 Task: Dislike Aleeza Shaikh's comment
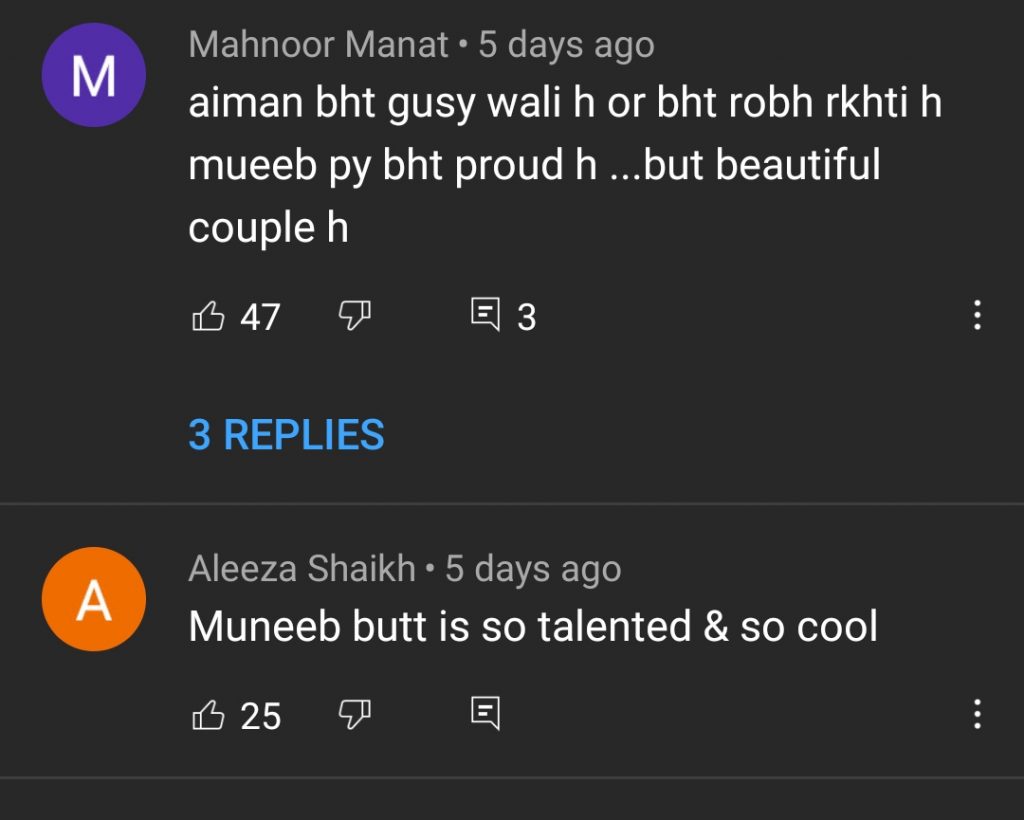tap(355, 715)
